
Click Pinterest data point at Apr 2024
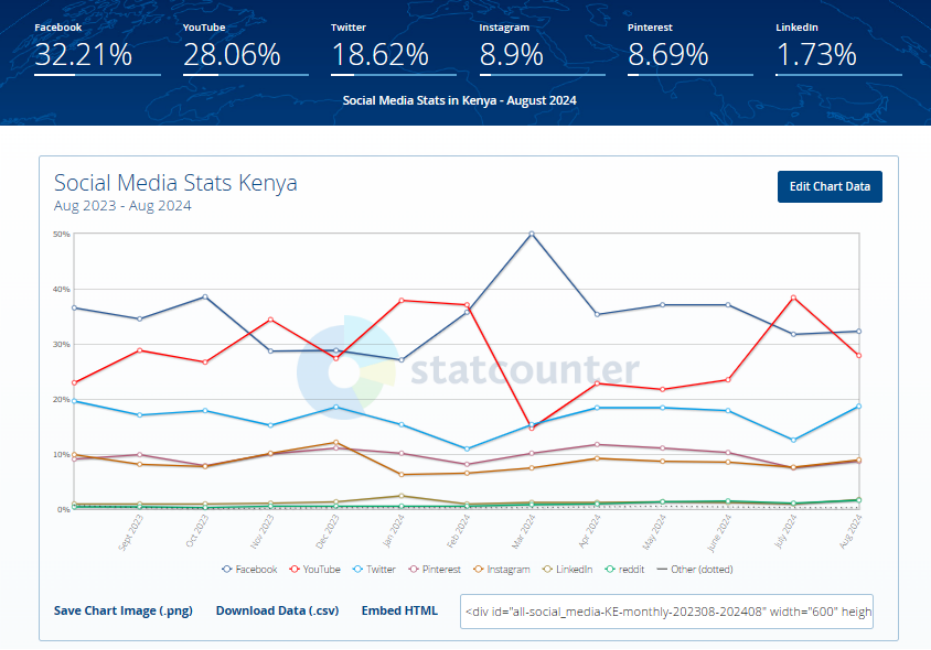click(597, 445)
